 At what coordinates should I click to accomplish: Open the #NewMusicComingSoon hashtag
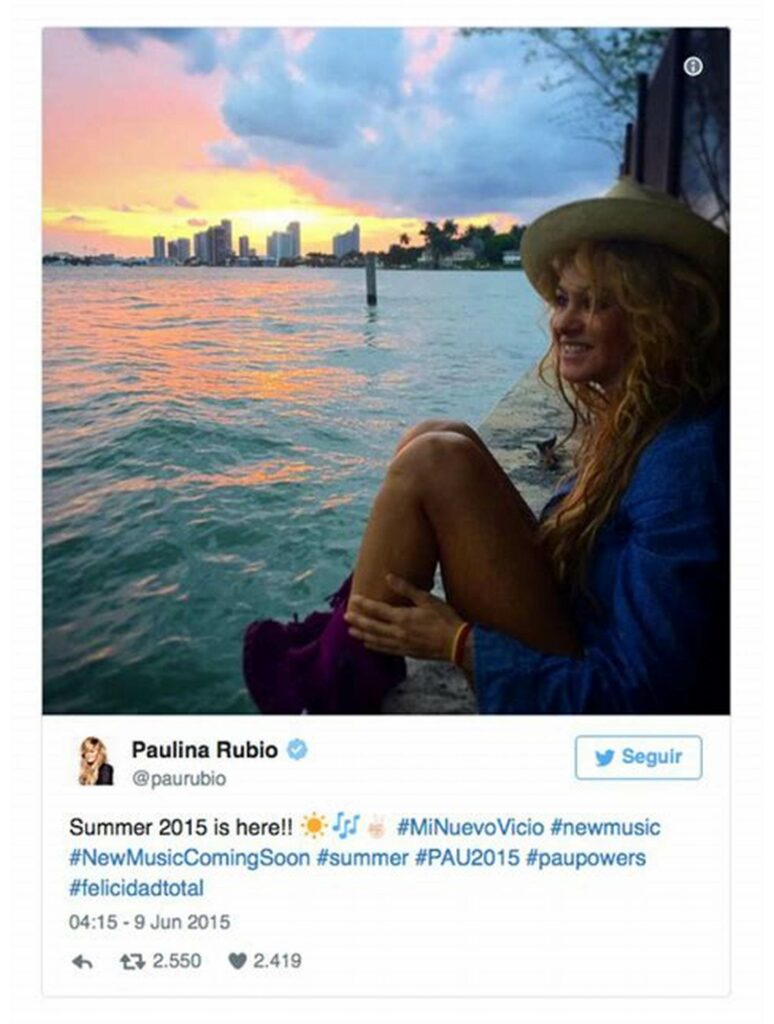(x=189, y=857)
